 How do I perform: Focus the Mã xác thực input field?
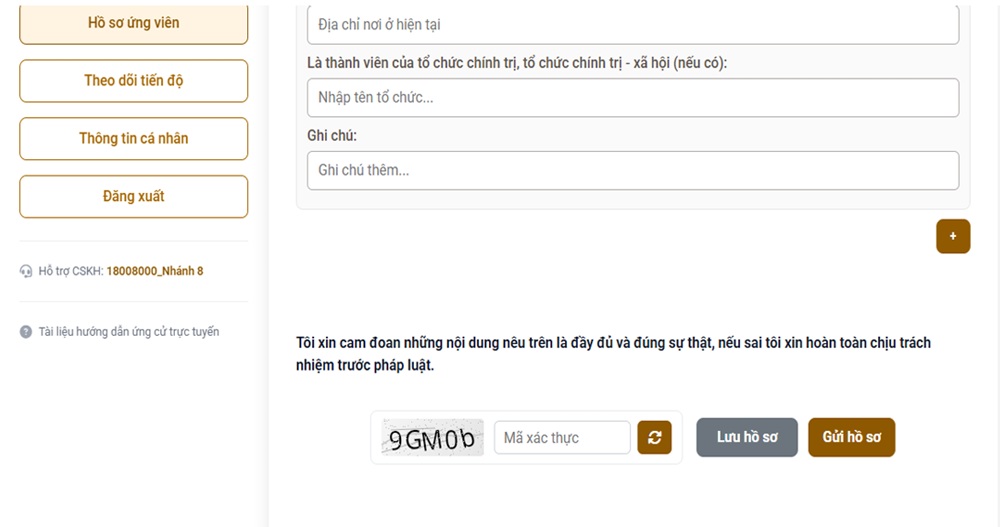(x=562, y=437)
